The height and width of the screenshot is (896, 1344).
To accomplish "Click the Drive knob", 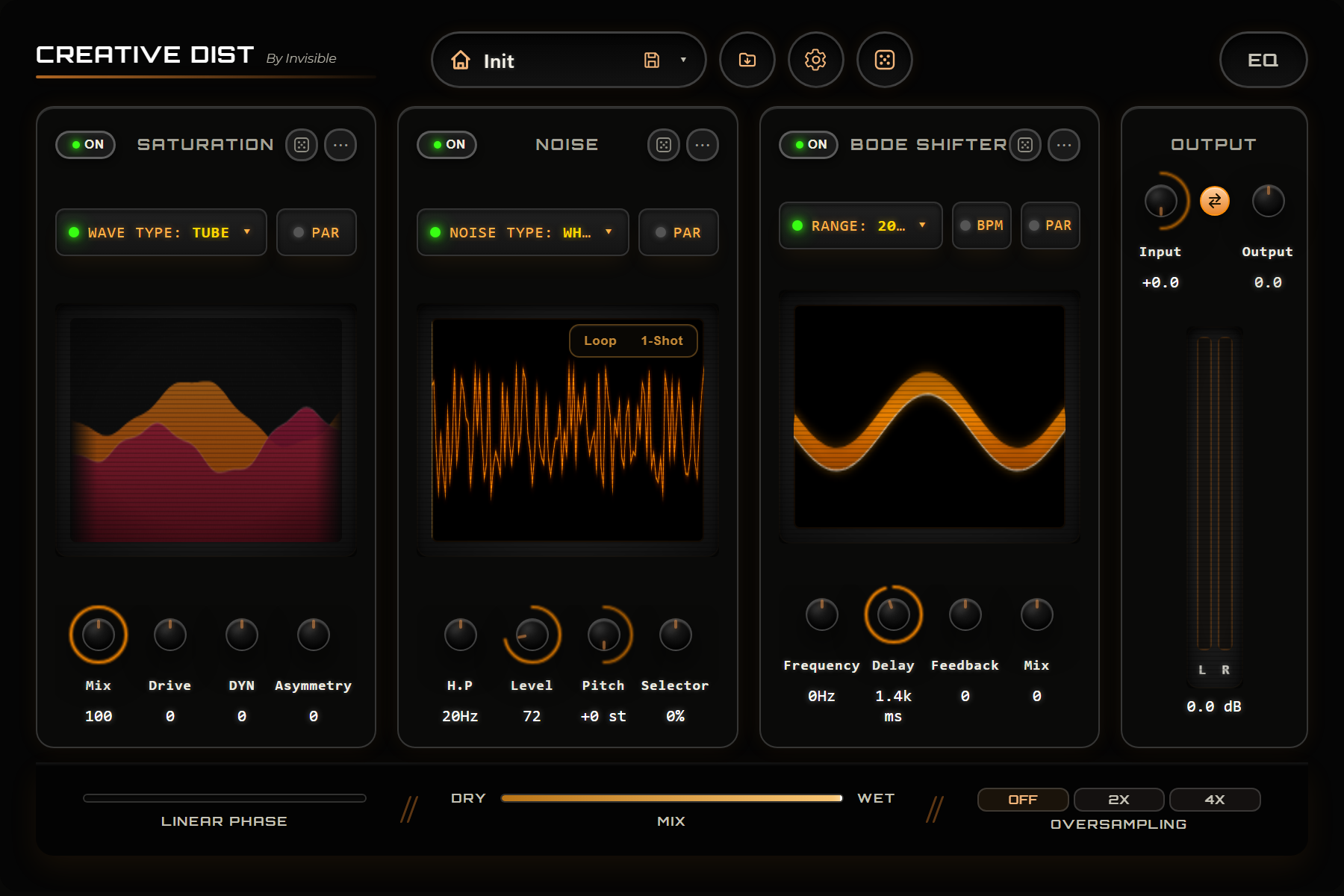I will (170, 635).
